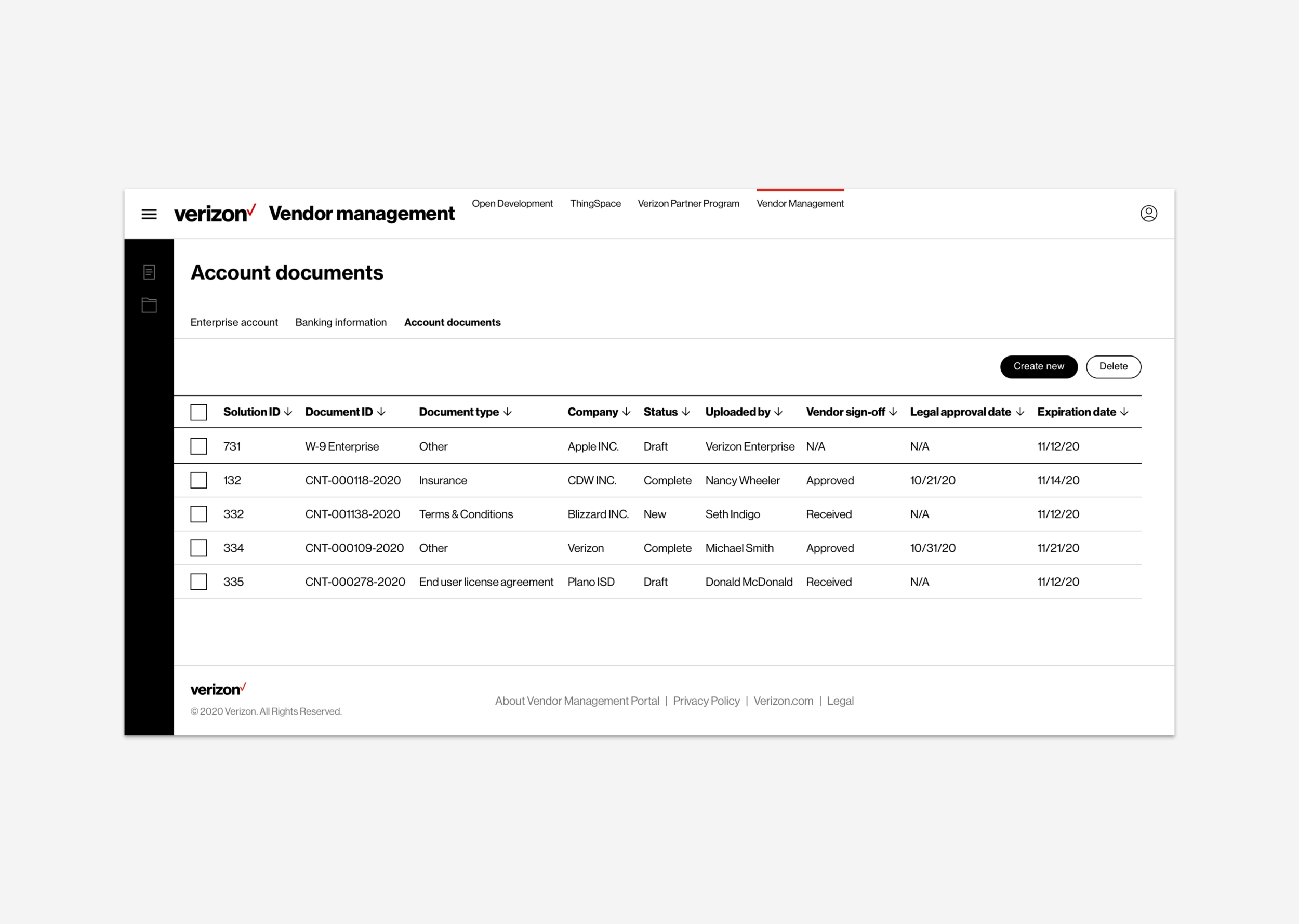The image size is (1299, 924).
Task: Click the Verizon logo in footer
Action: point(218,689)
